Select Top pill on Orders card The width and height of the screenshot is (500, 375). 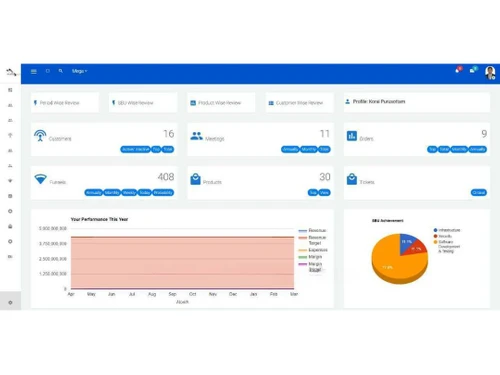(x=432, y=149)
